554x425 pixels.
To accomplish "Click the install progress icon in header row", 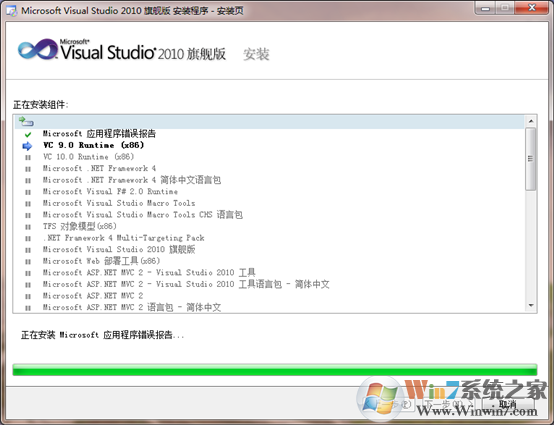I will [x=26, y=122].
